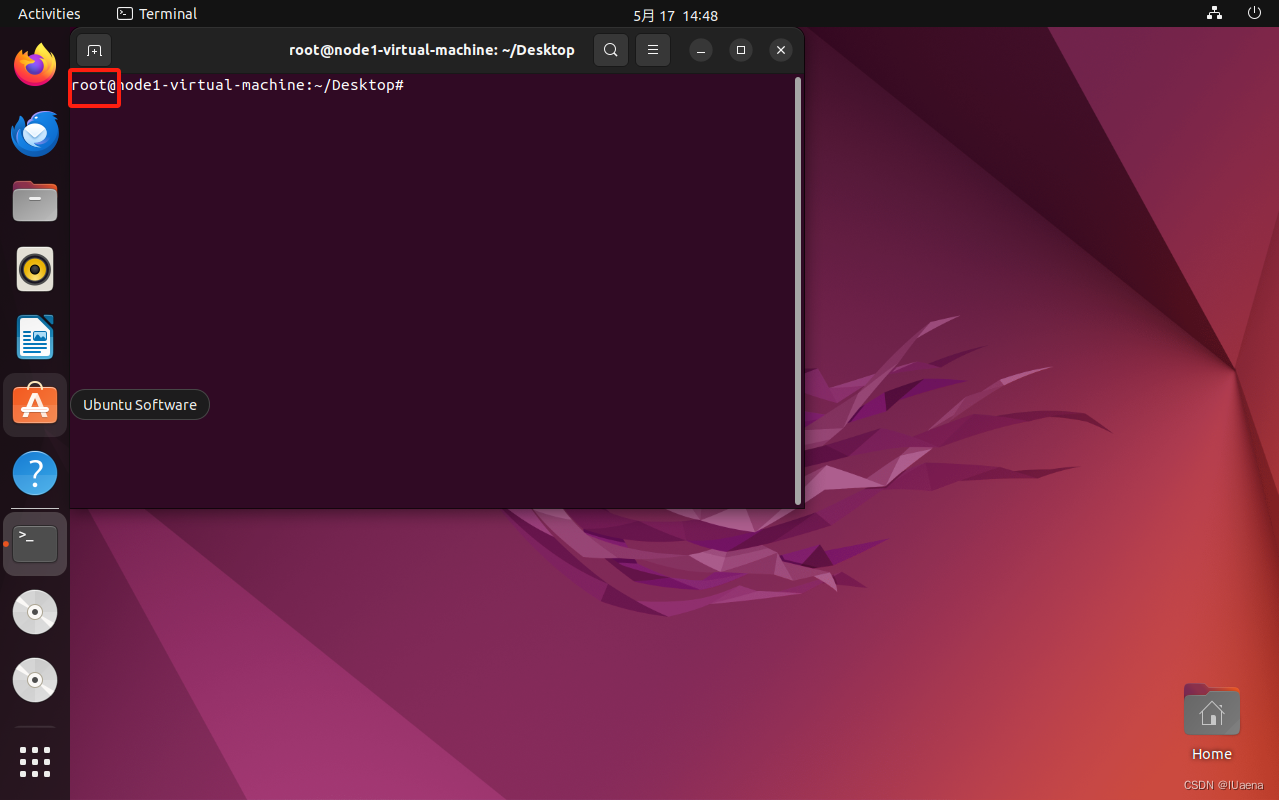Open the Home folder on desktop
This screenshot has width=1279, height=800.
pyautogui.click(x=1212, y=722)
